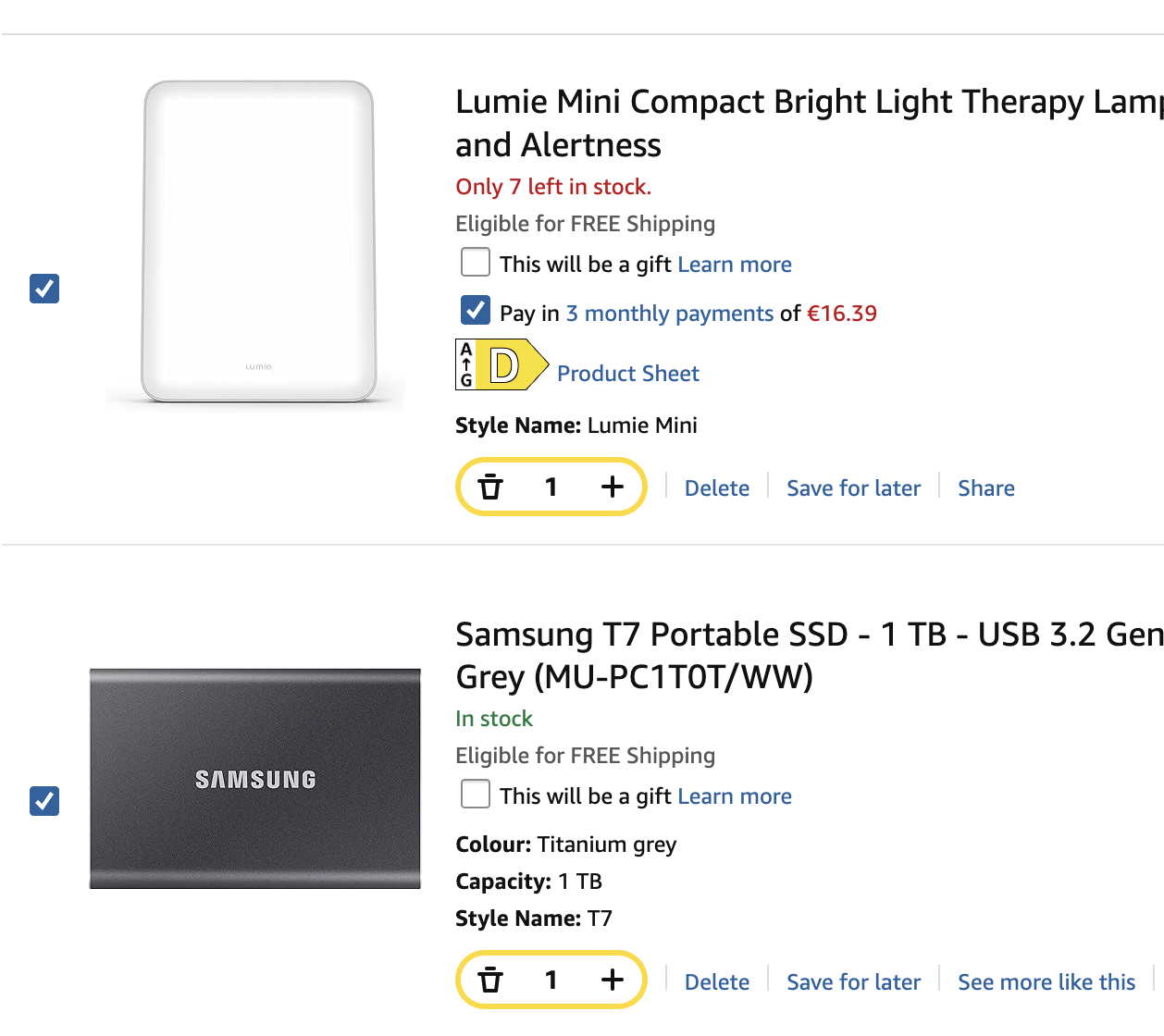This screenshot has width=1164, height=1036.
Task: Increase Samsung T7 SSD quantity with plus
Action: coord(612,980)
